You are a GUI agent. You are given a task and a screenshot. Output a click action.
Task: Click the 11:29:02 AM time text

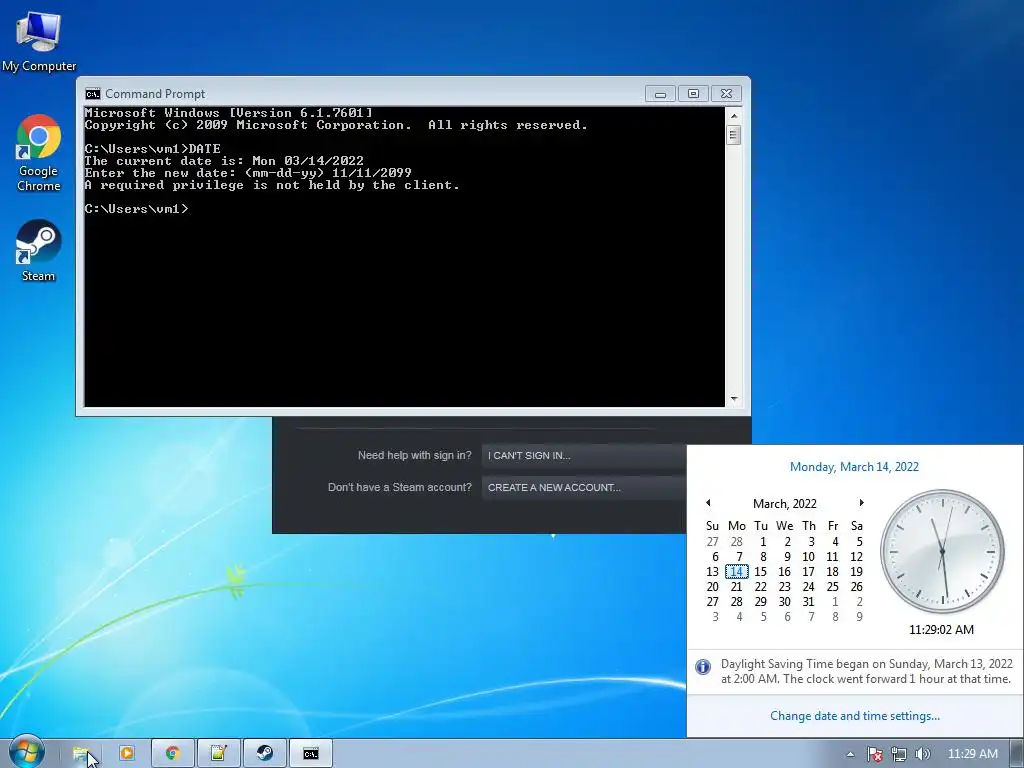click(941, 630)
